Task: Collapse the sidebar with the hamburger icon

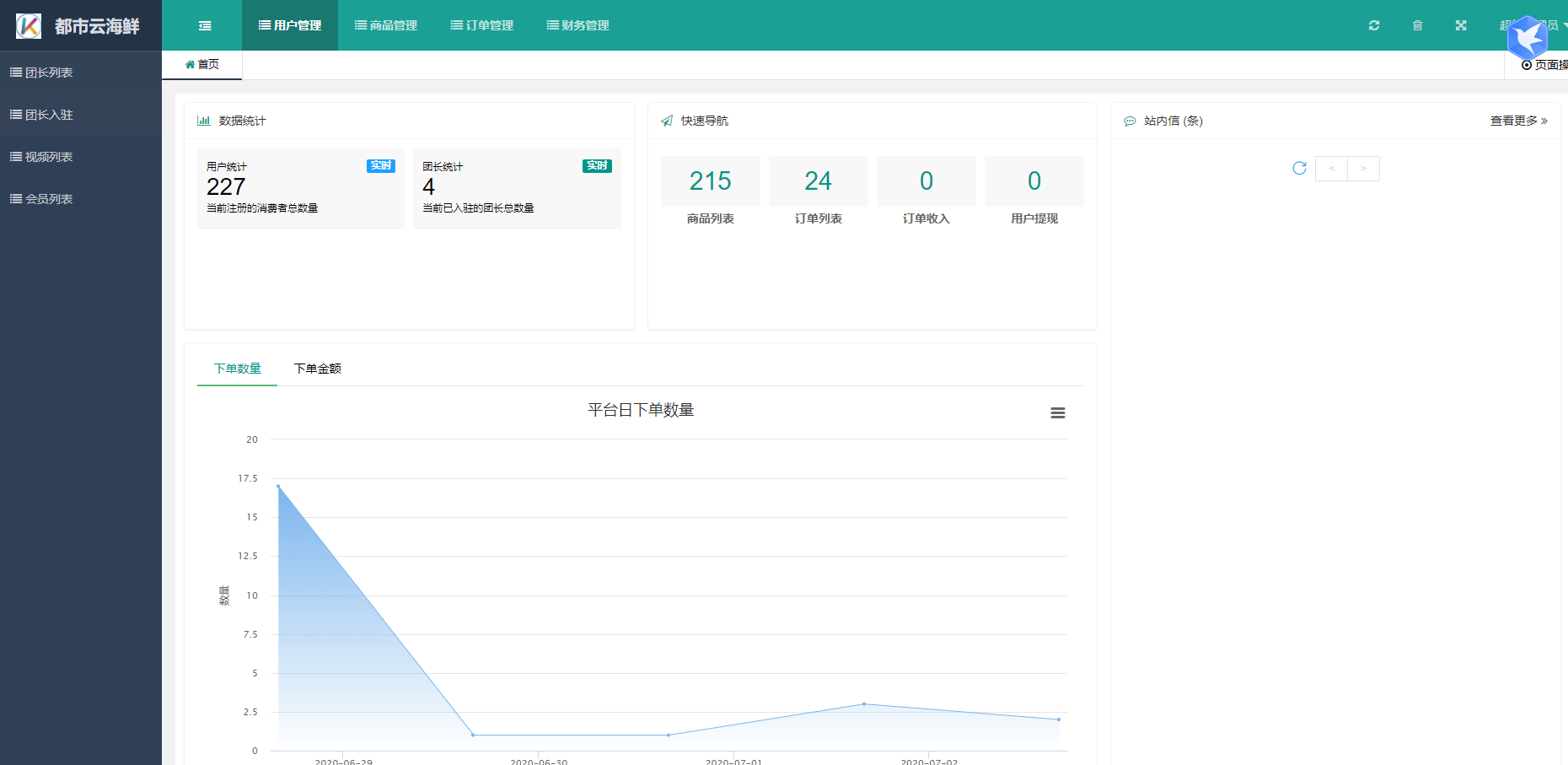Action: (x=205, y=25)
